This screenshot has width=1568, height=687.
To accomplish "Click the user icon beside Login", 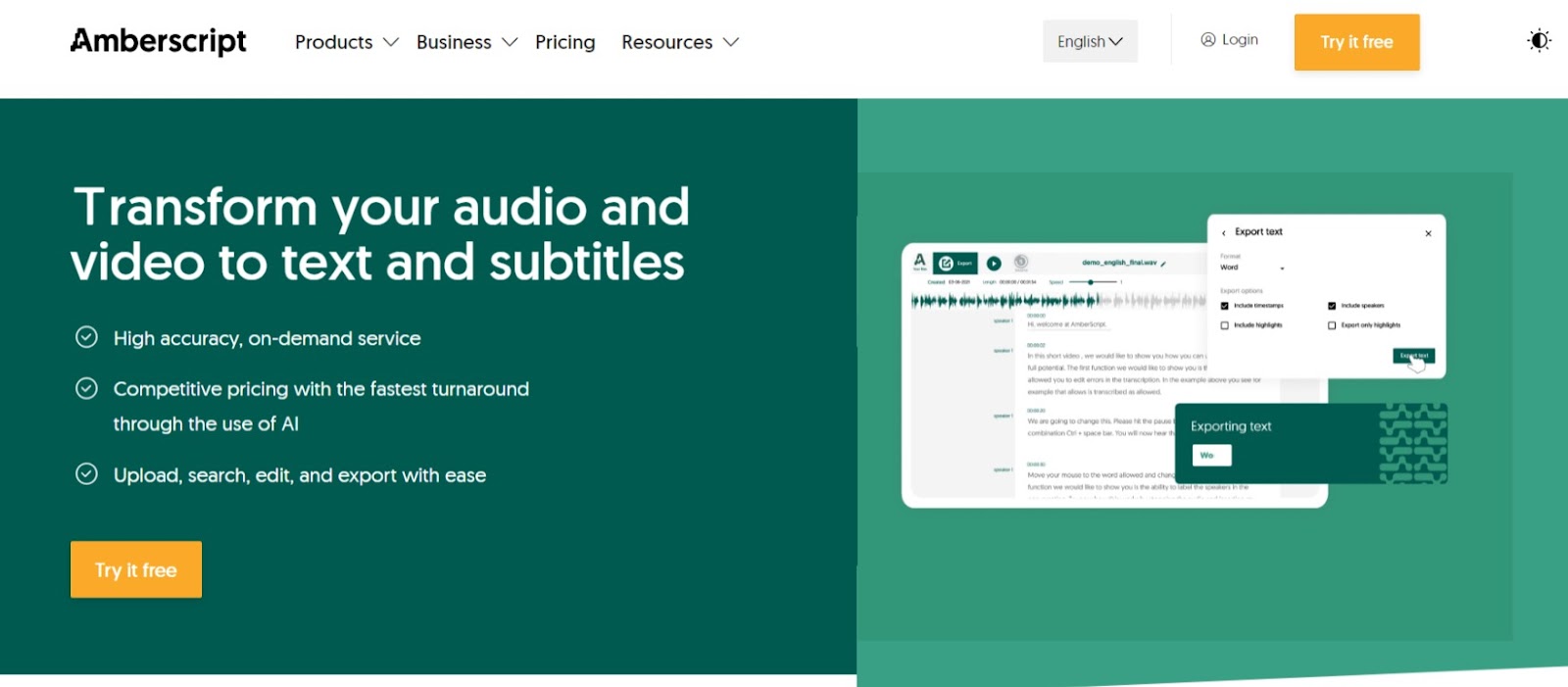I will click(x=1208, y=39).
